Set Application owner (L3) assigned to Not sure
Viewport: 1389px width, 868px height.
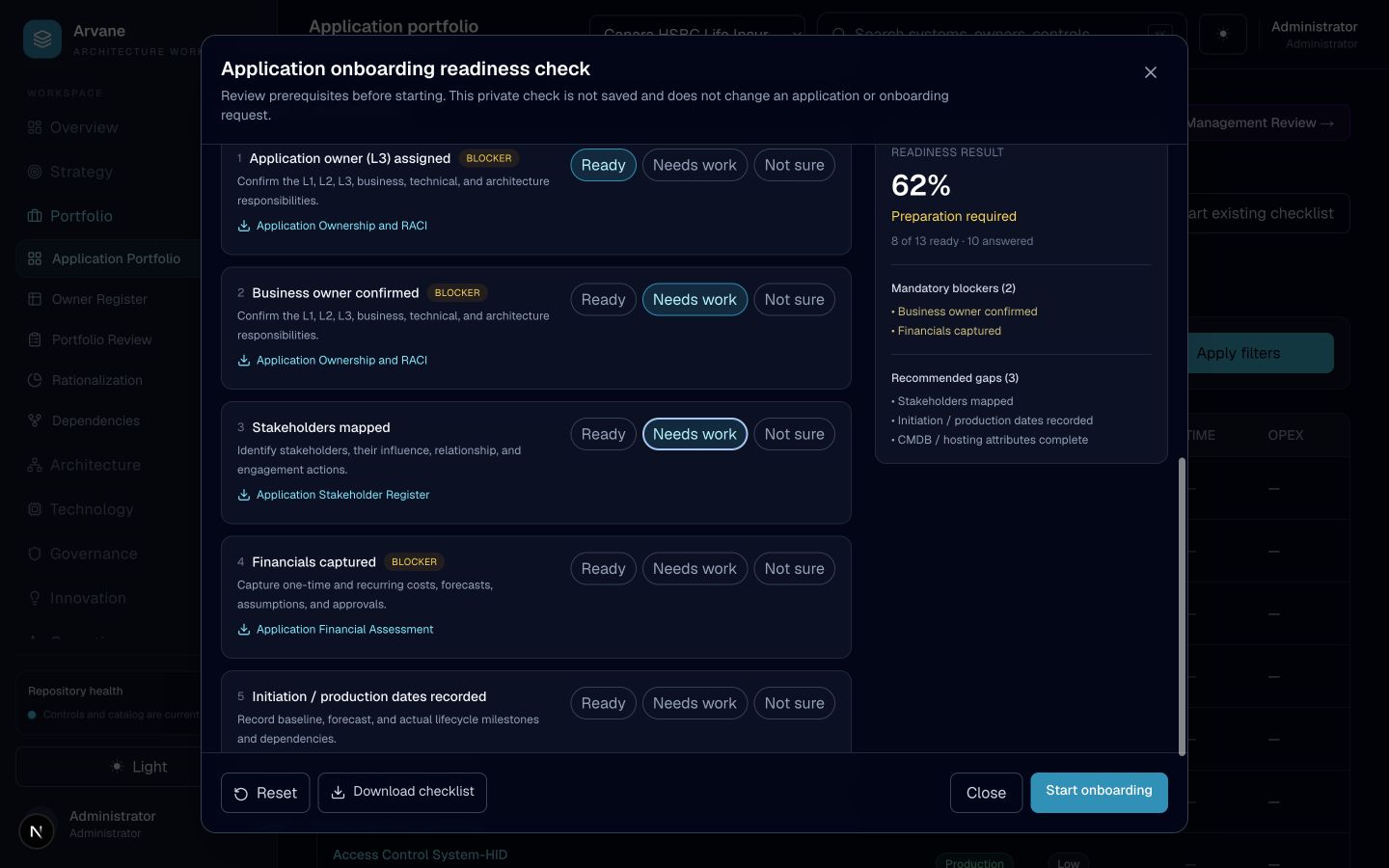(794, 165)
